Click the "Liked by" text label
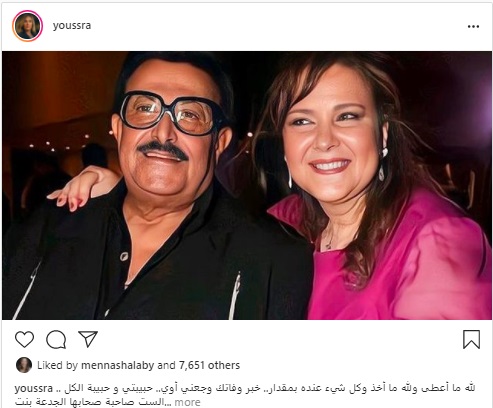 pos(57,365)
